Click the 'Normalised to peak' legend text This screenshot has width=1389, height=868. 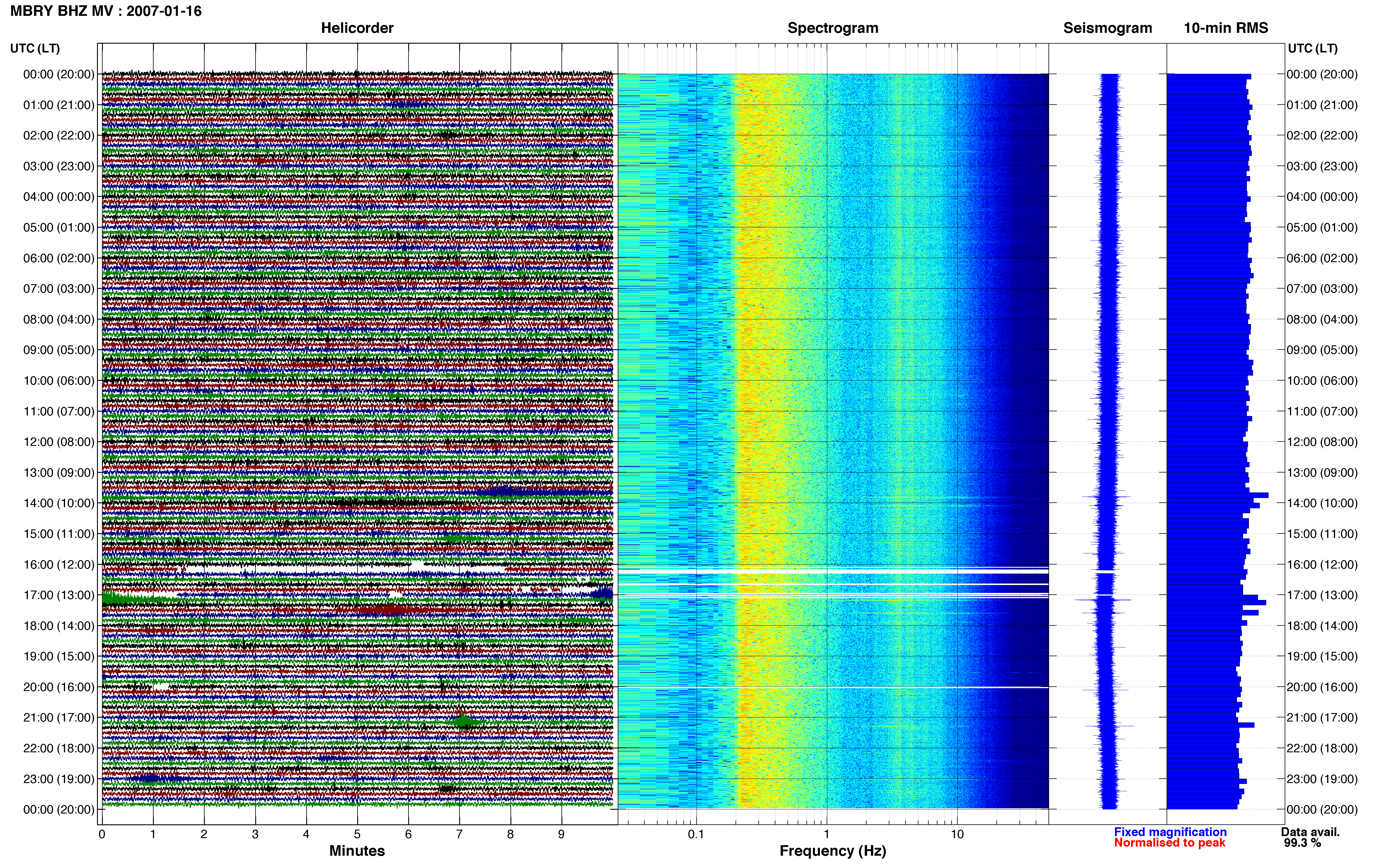point(1170,843)
